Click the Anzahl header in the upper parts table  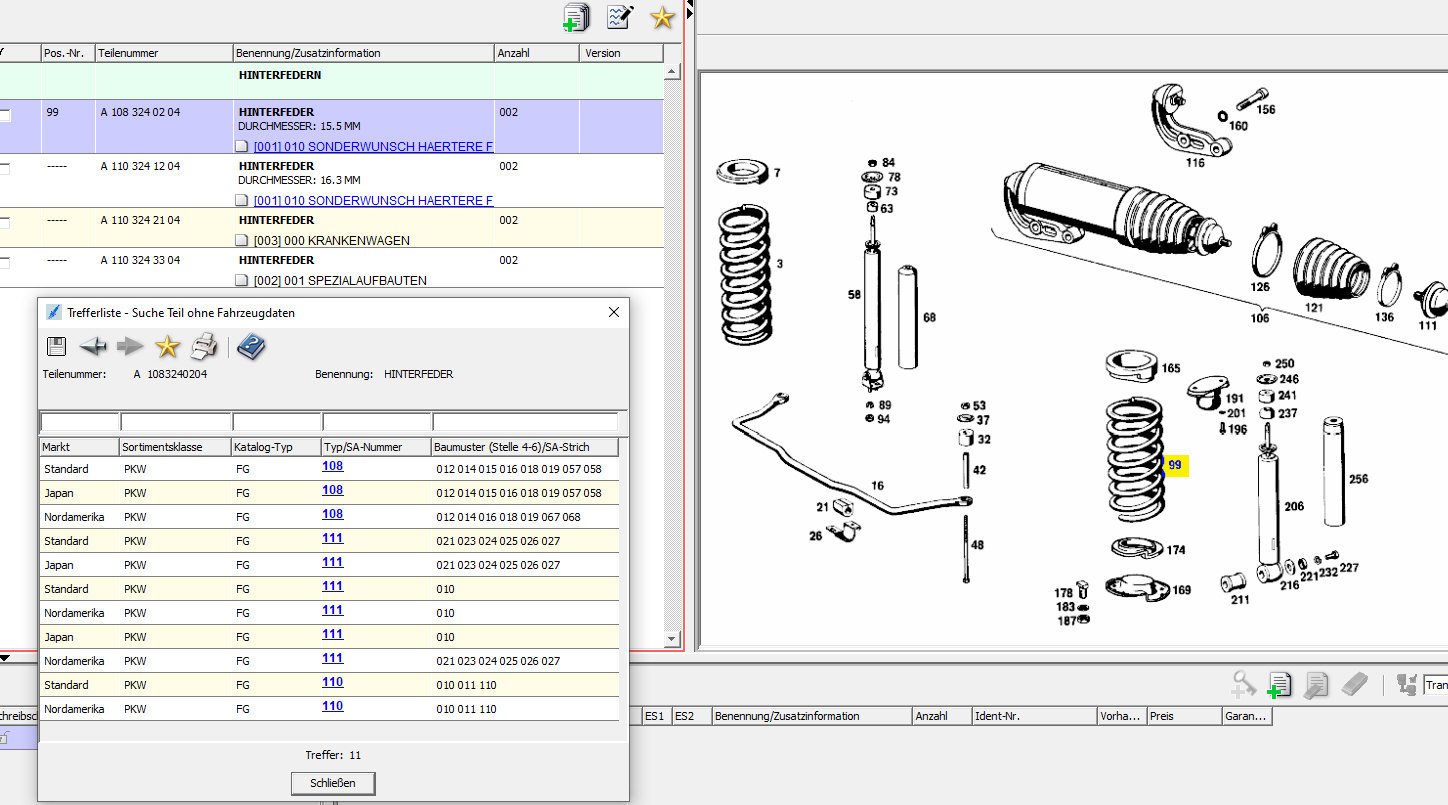[537, 53]
